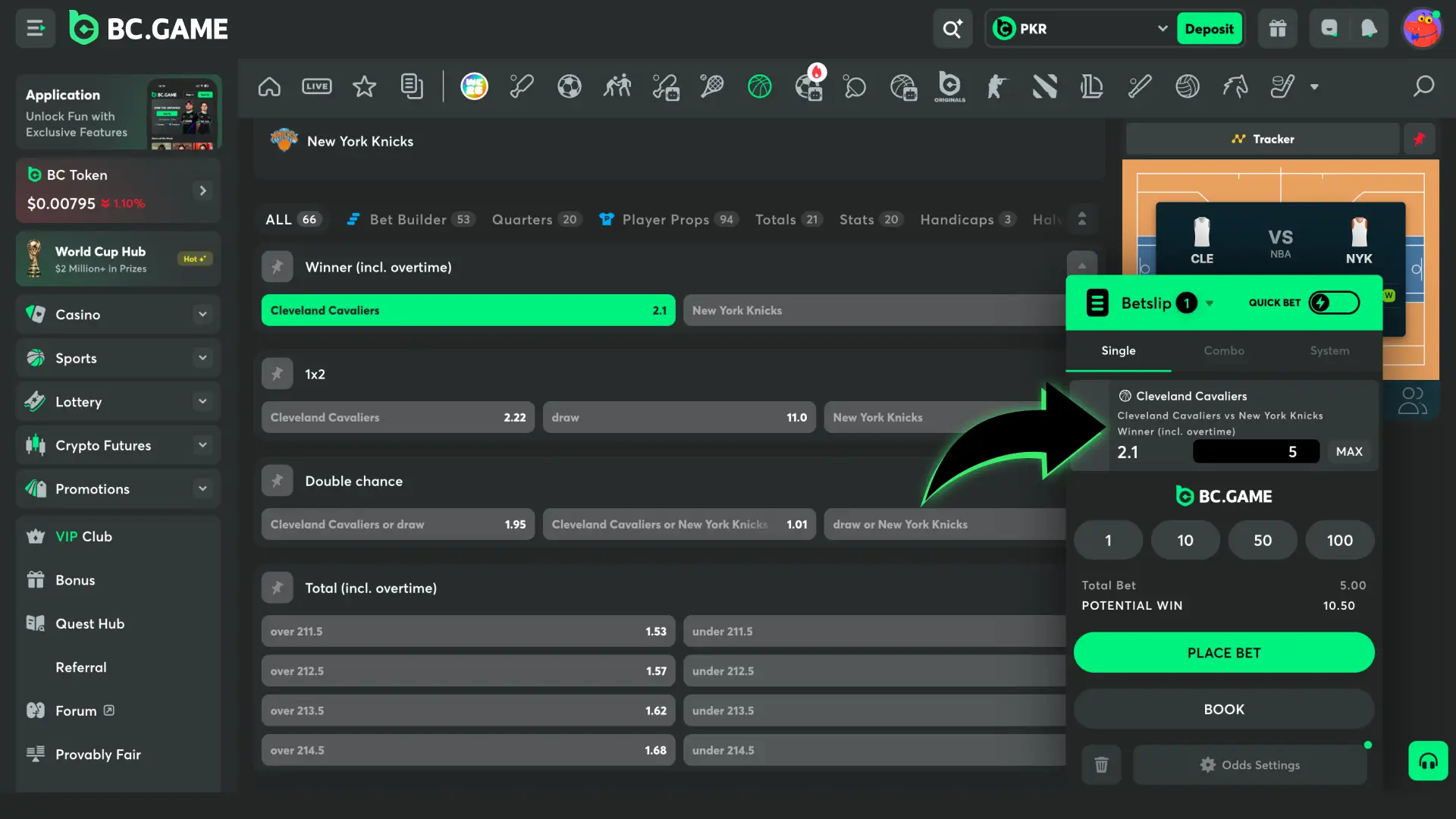Add 50 quick stake amount

click(x=1263, y=540)
